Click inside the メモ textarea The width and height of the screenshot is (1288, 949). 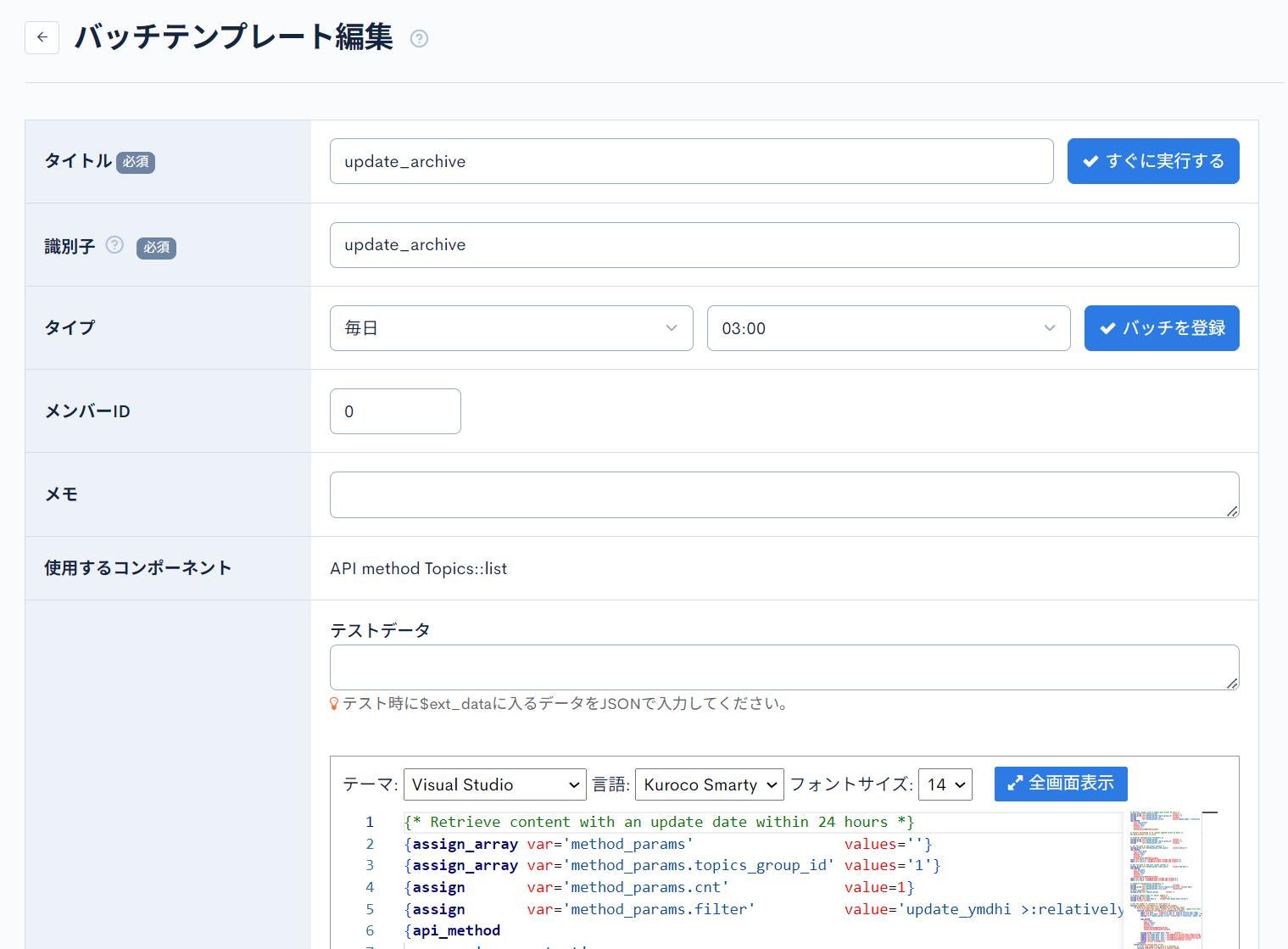pos(784,494)
